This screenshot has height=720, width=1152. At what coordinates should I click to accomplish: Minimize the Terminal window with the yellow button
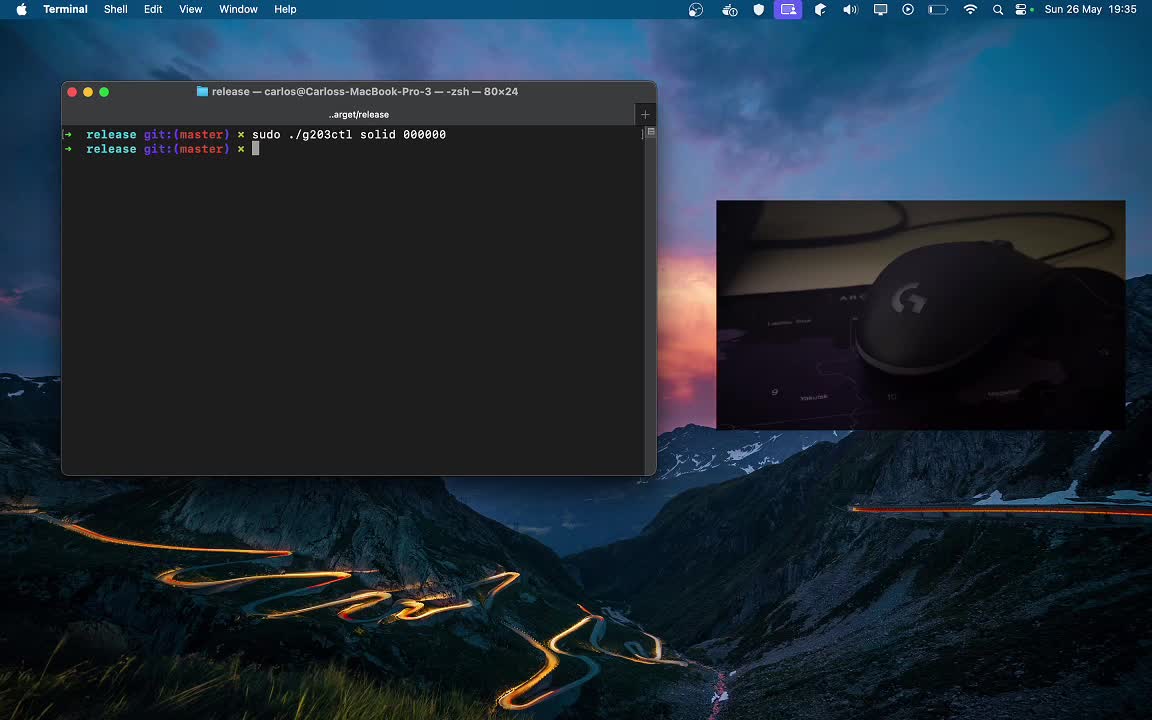[88, 92]
